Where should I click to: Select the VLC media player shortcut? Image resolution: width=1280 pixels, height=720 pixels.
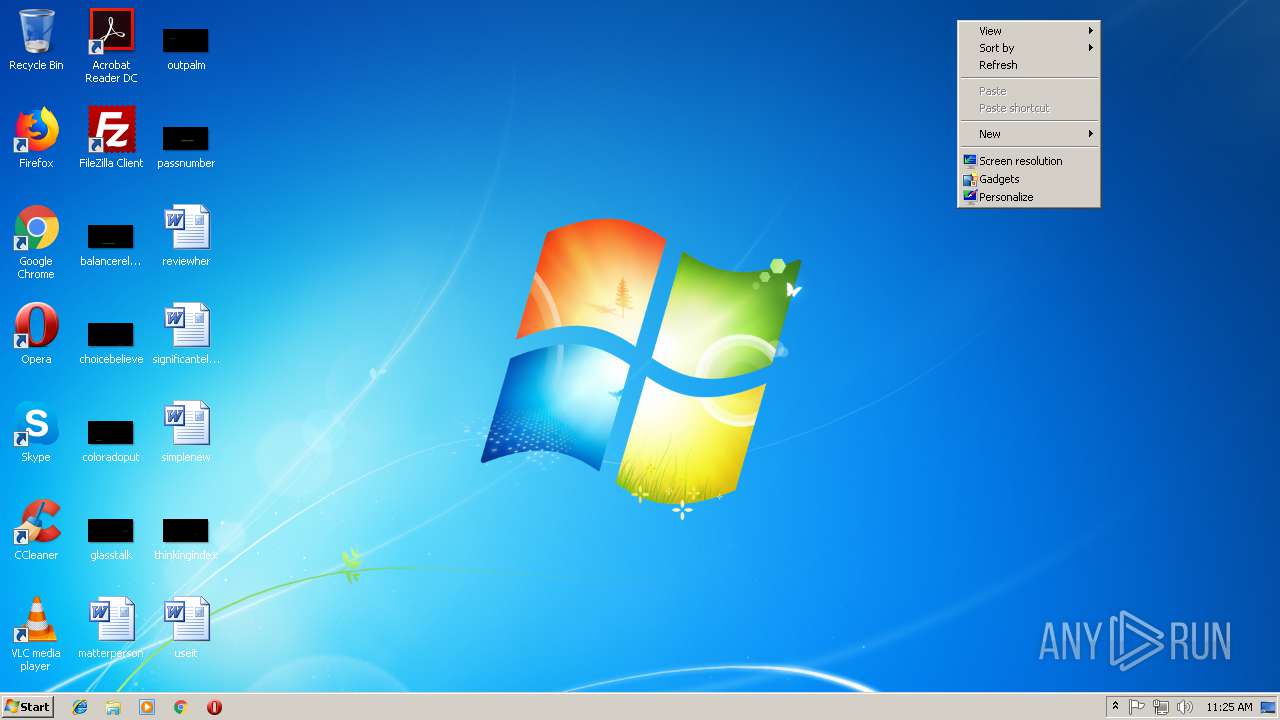[x=36, y=634]
